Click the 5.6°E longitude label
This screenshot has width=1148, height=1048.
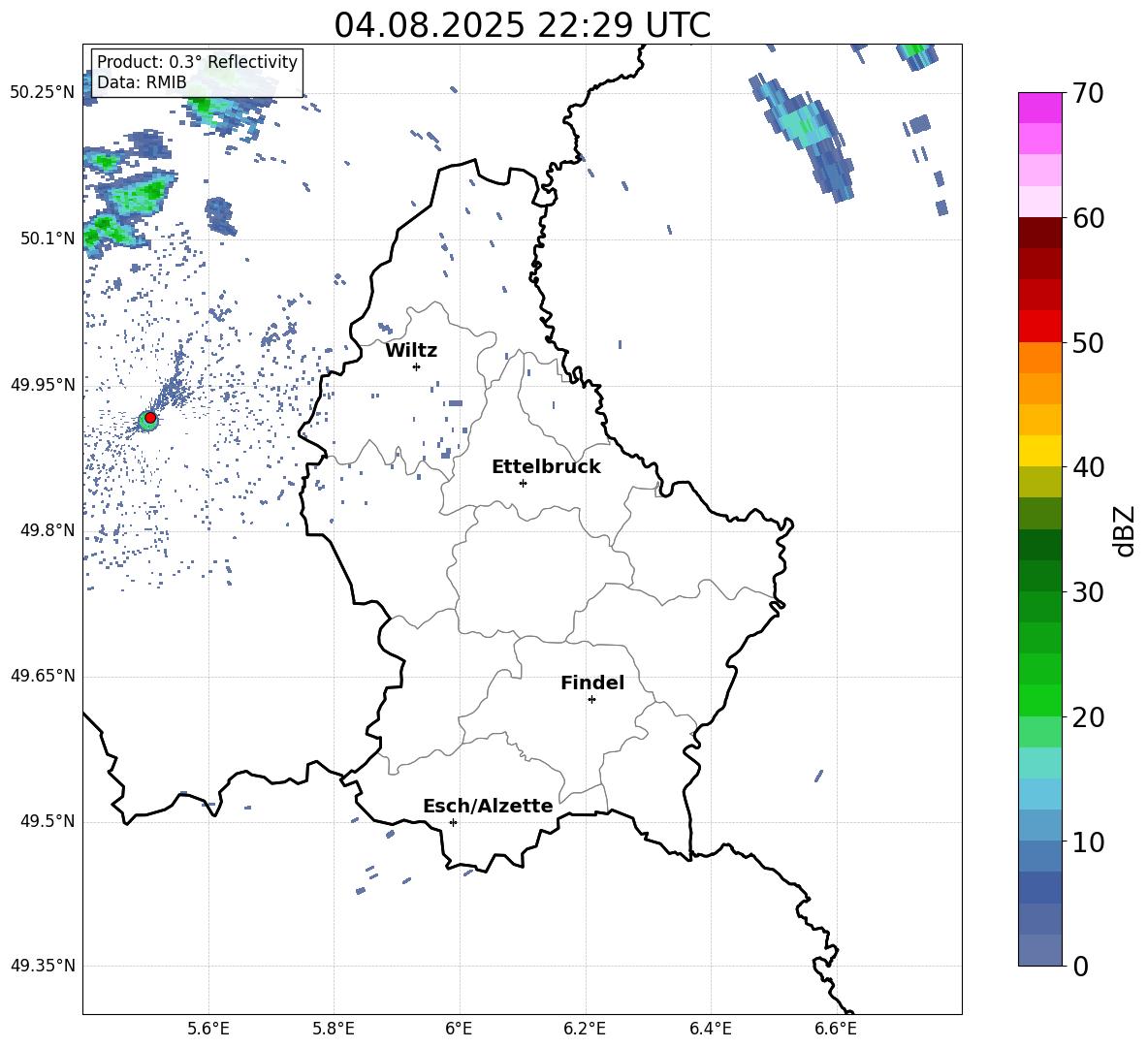click(x=208, y=1029)
